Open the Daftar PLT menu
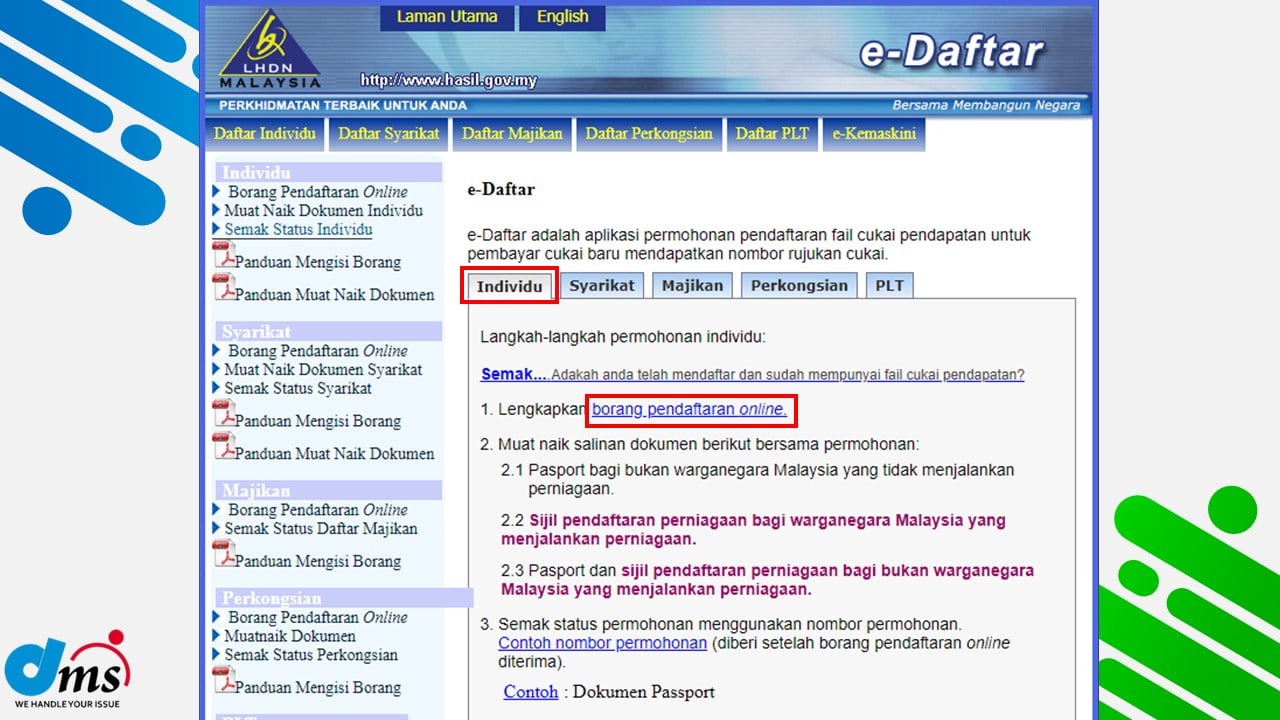The image size is (1280, 720). click(772, 134)
